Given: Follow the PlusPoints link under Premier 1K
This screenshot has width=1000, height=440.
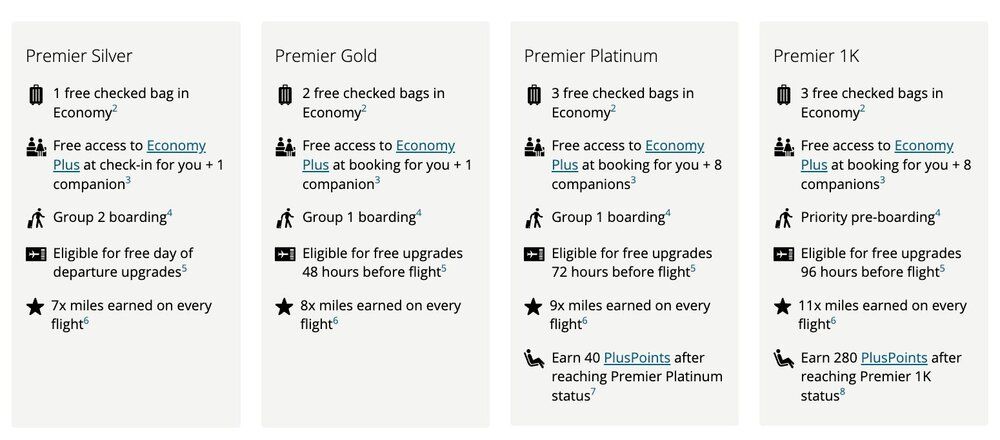Looking at the screenshot, I should 893,357.
